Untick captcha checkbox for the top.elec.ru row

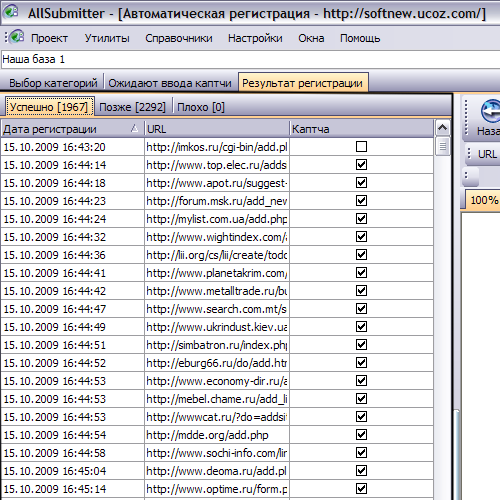click(361, 165)
